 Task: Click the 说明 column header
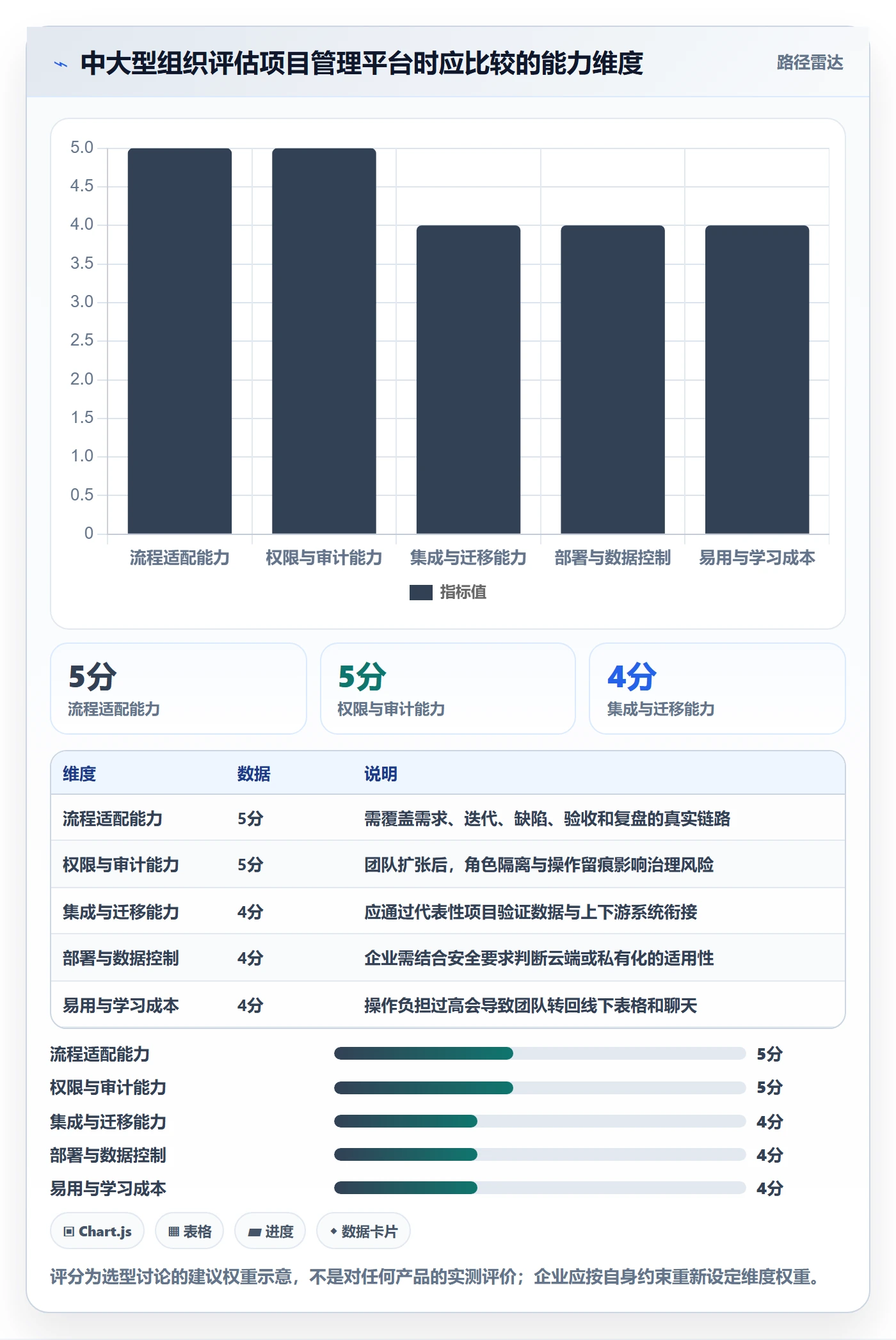[x=381, y=774]
